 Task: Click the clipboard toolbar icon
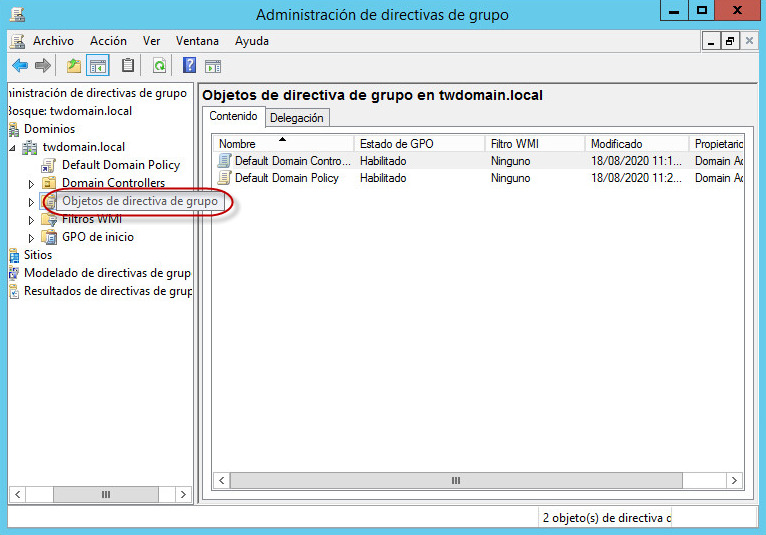128,66
